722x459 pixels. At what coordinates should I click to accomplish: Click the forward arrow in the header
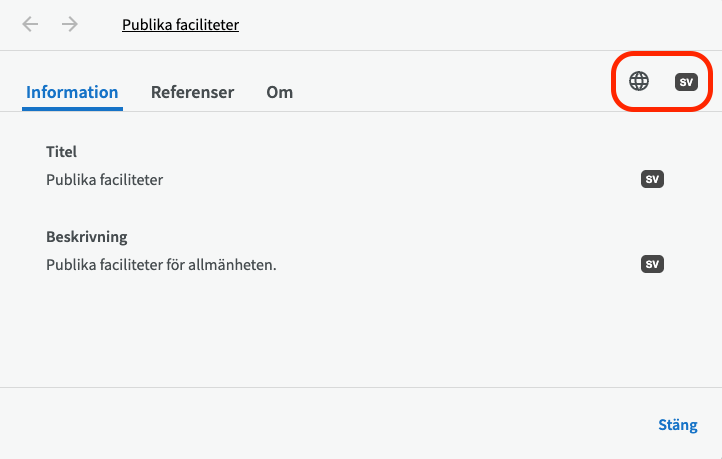point(69,25)
